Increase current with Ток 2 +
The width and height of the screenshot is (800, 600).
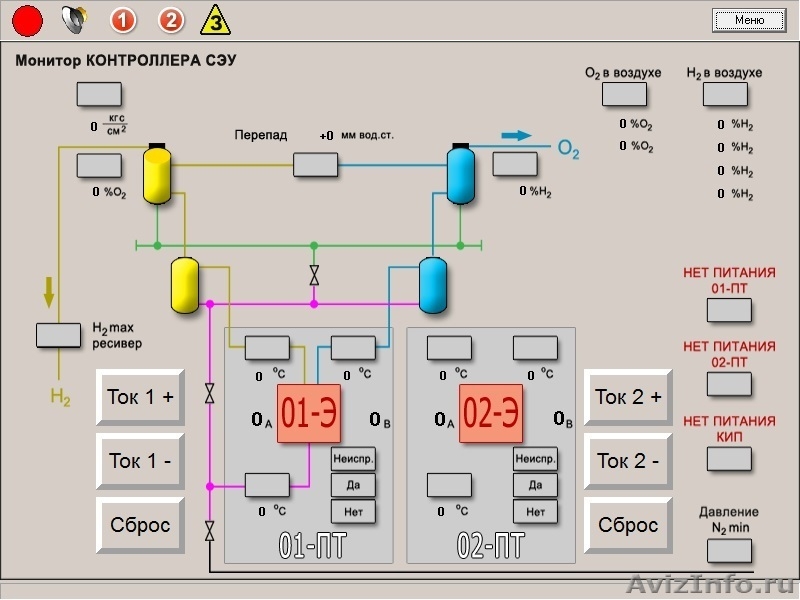point(628,397)
